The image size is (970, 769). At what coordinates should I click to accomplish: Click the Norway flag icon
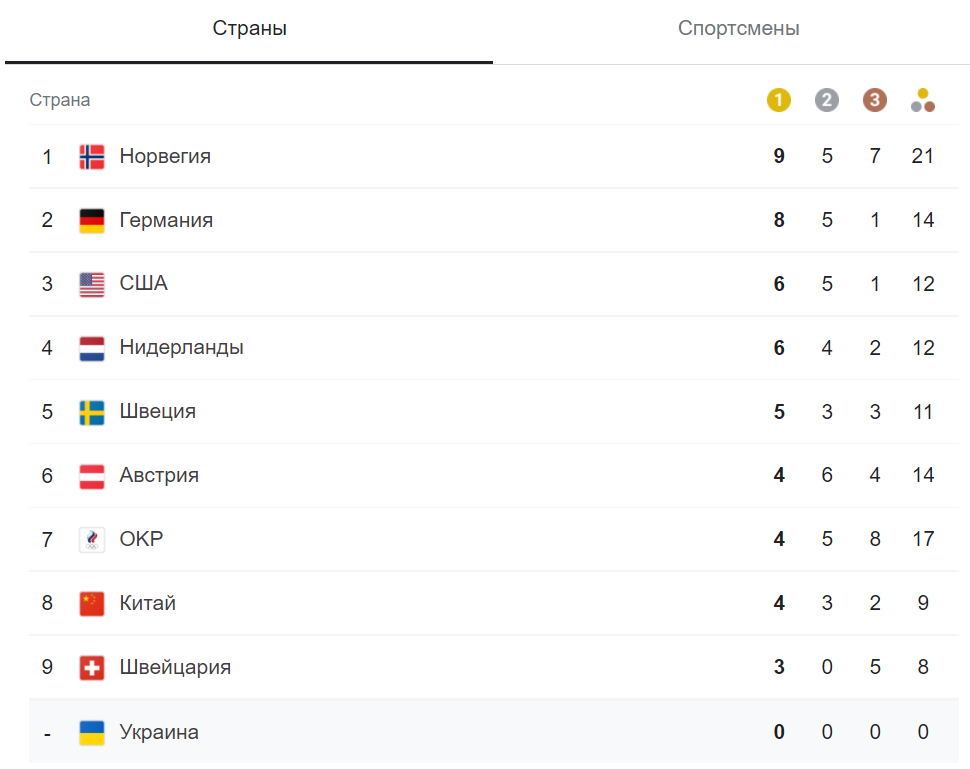(x=92, y=156)
